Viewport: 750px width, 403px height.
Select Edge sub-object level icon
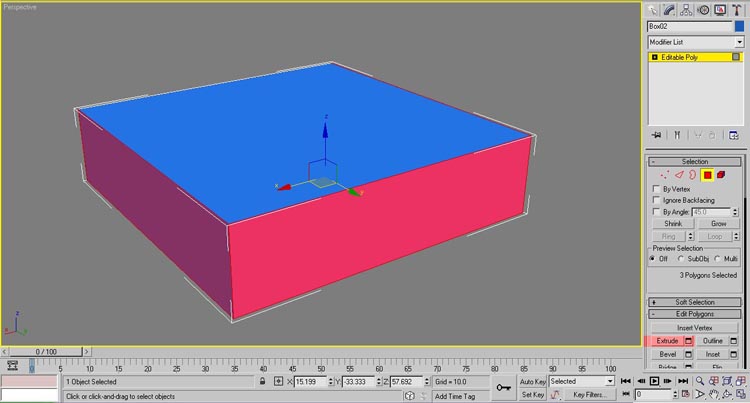(x=677, y=175)
